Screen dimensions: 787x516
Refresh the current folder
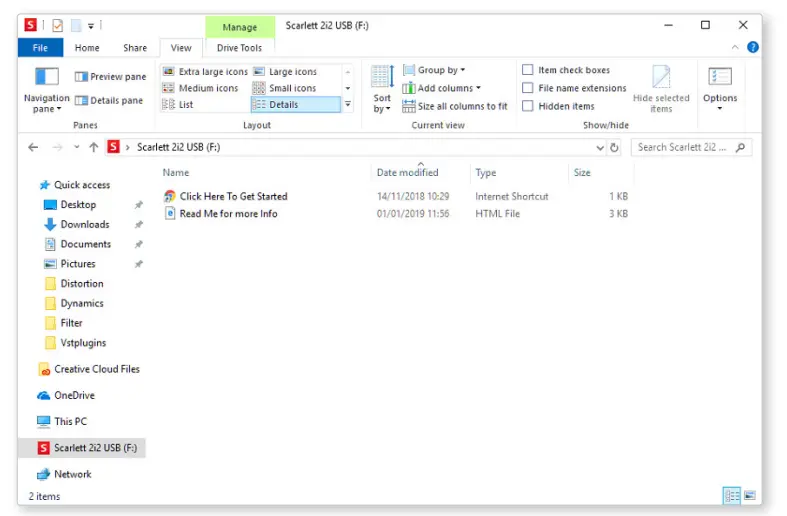point(614,148)
